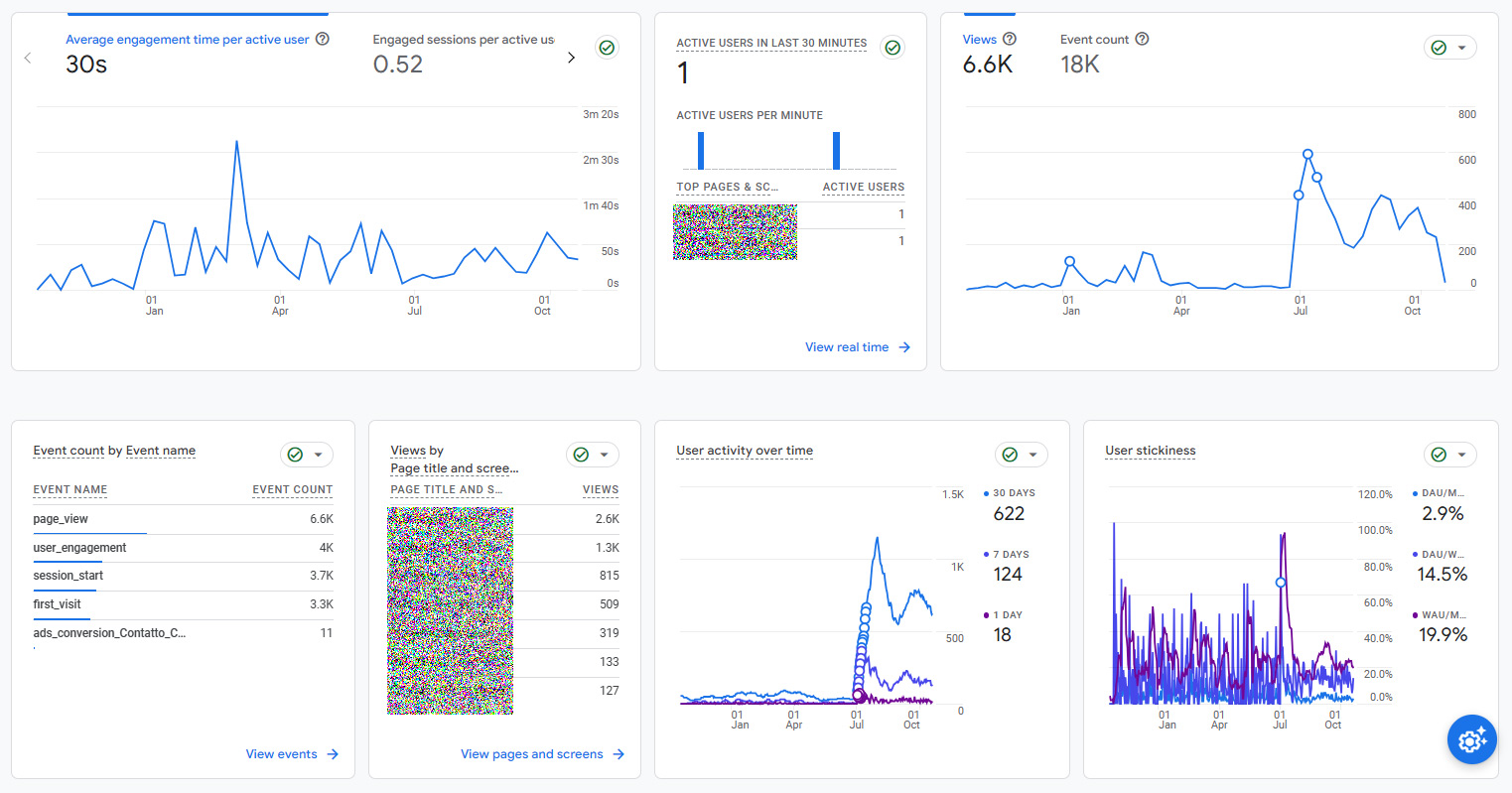
Task: Click EVENT COUNT column header
Action: 293,489
